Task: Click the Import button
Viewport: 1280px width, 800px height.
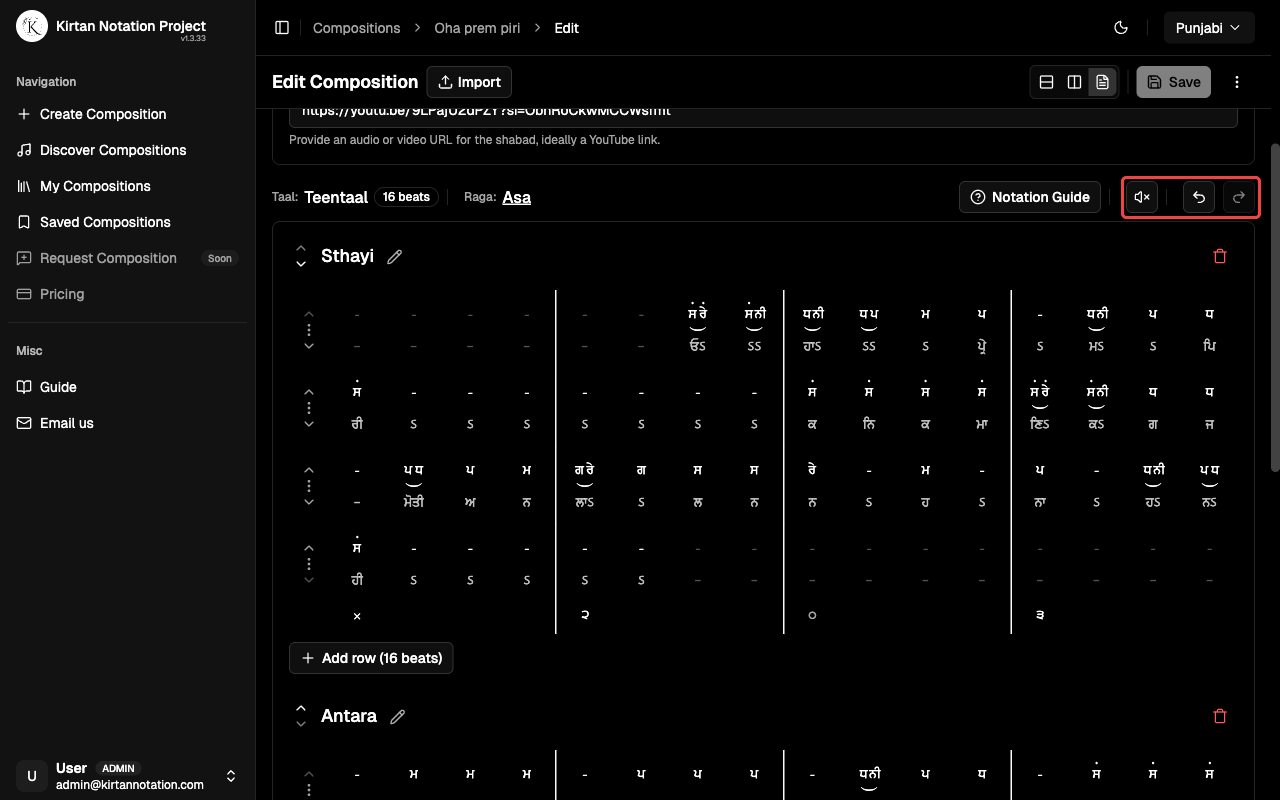Action: (469, 82)
